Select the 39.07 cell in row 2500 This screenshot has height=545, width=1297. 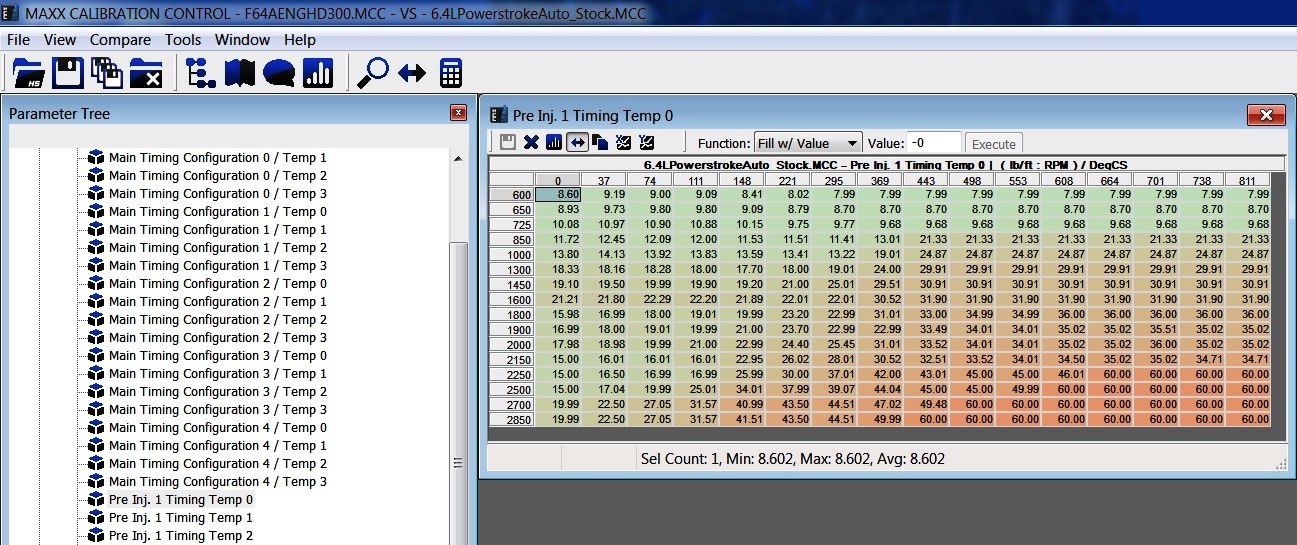[834, 390]
